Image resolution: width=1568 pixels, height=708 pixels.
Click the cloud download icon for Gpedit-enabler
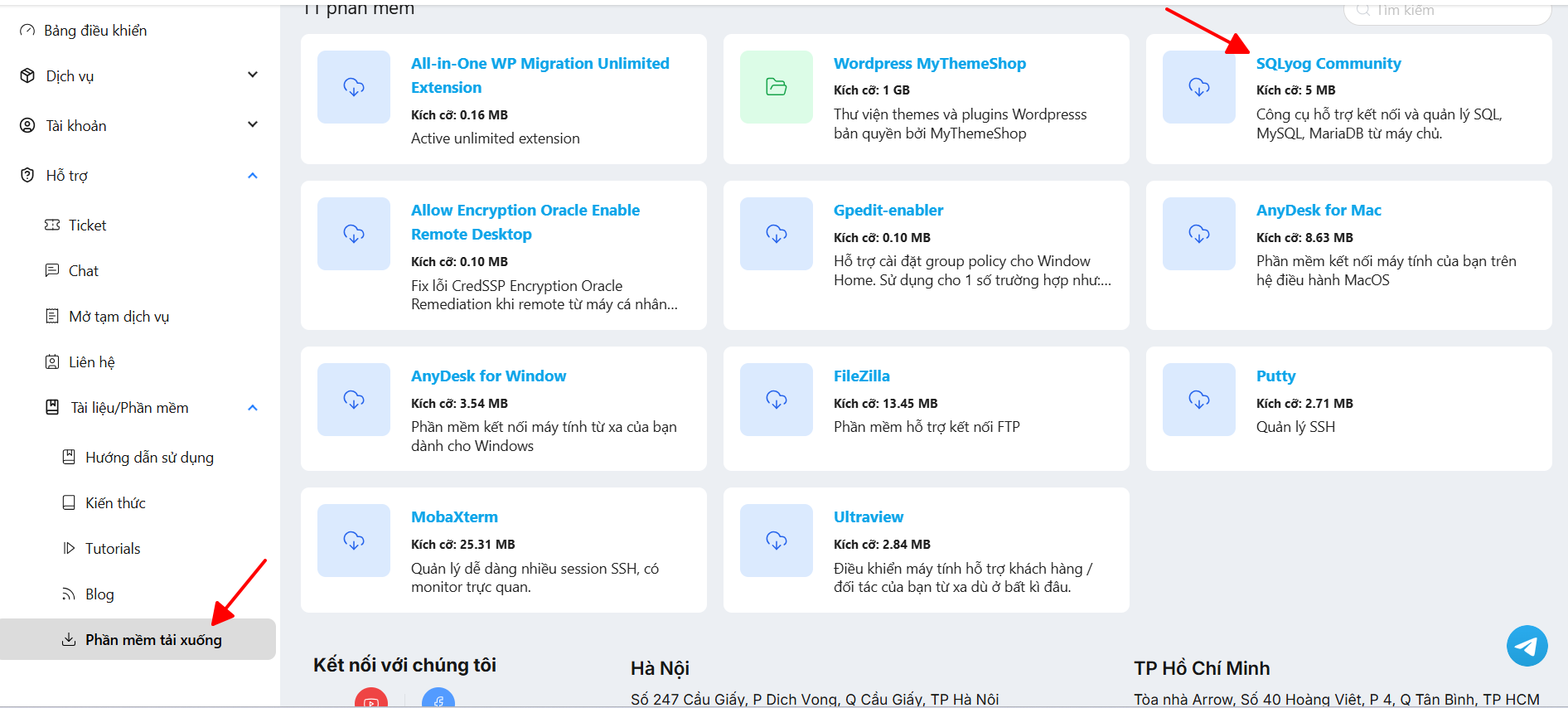click(x=777, y=234)
